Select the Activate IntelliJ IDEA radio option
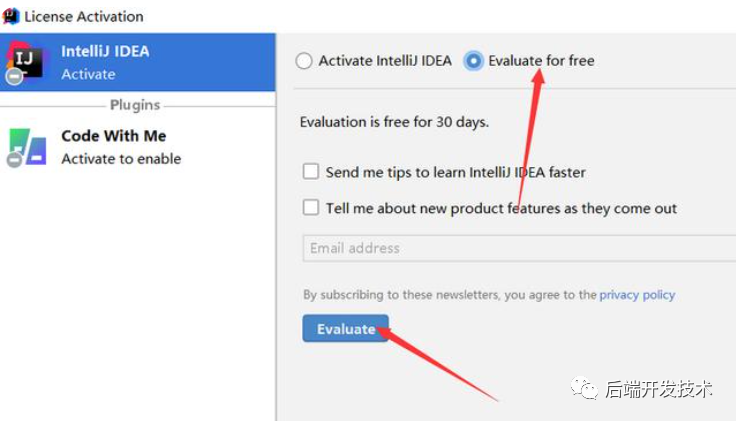The image size is (736, 421). [x=304, y=61]
